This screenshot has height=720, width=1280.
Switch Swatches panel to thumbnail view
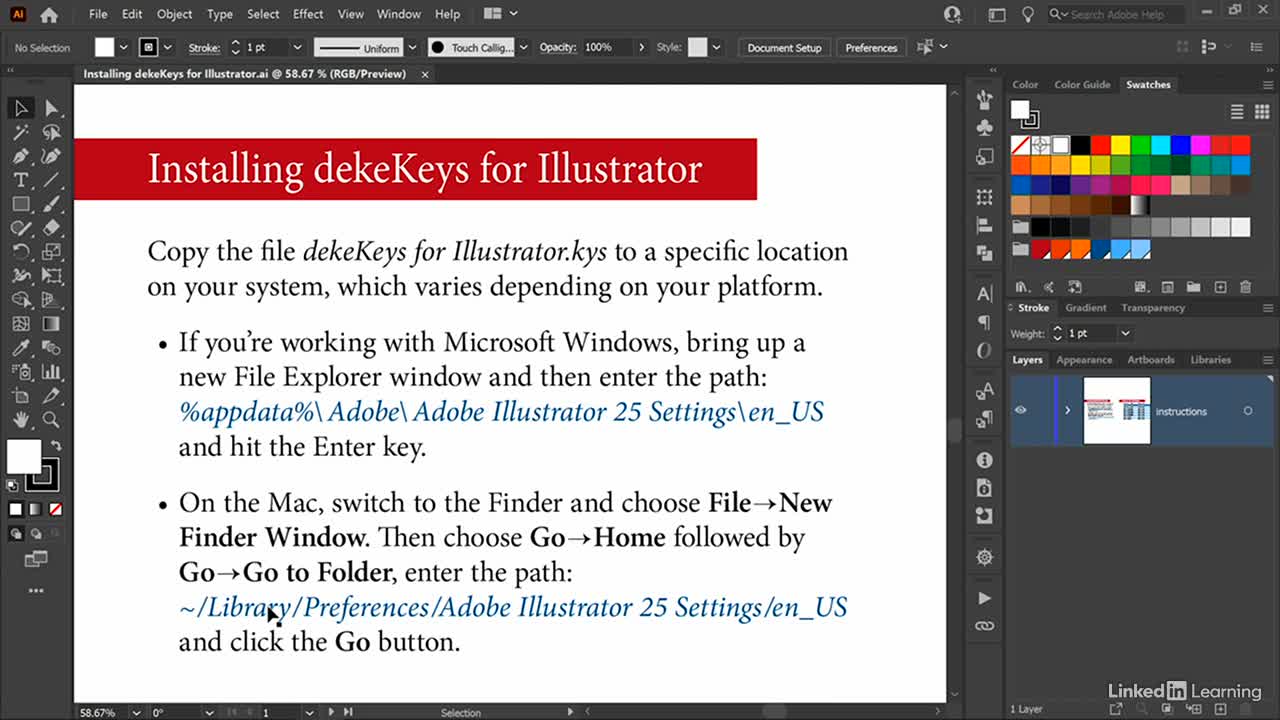1263,112
